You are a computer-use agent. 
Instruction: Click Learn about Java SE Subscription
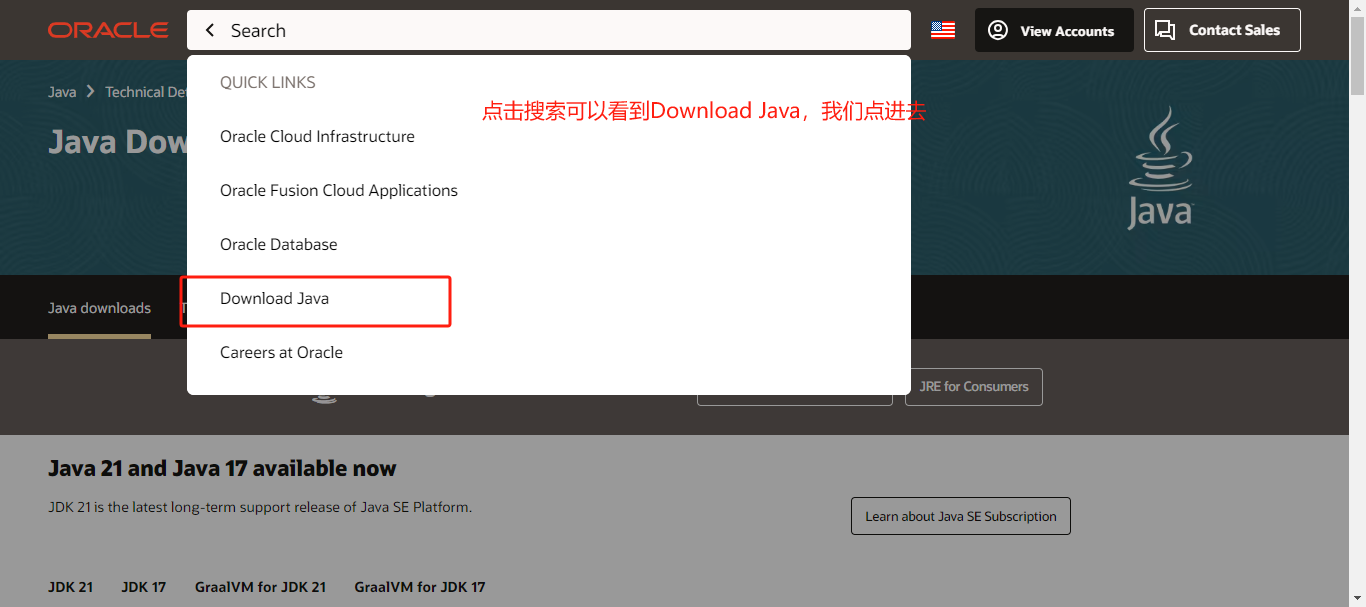961,516
